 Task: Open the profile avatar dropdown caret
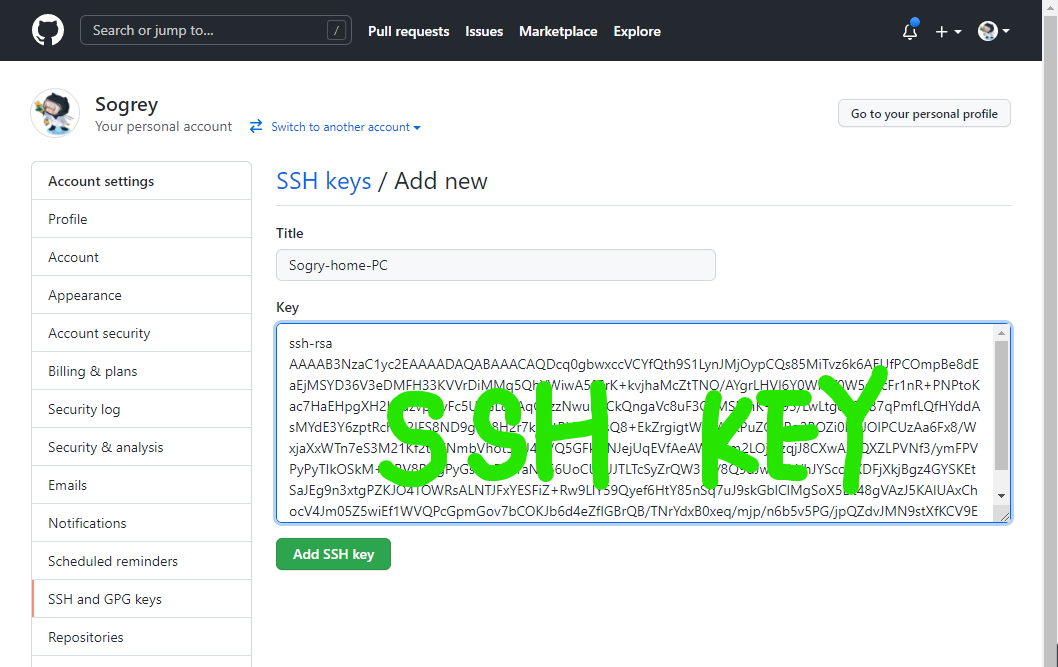[x=1005, y=31]
